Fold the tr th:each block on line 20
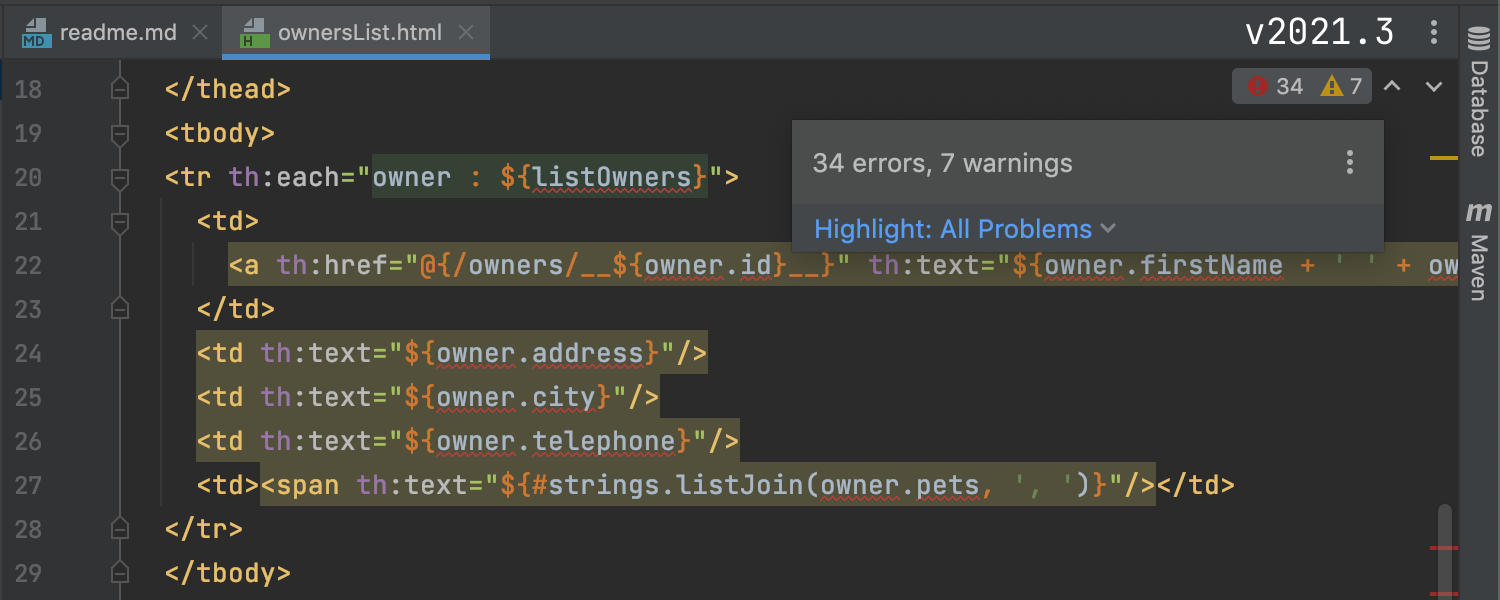The width and height of the screenshot is (1500, 600). coord(120,178)
